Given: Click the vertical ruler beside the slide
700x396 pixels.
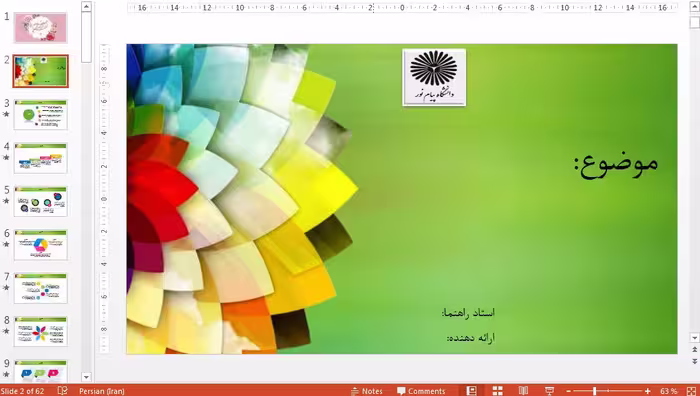Looking at the screenshot, I should tap(104, 199).
